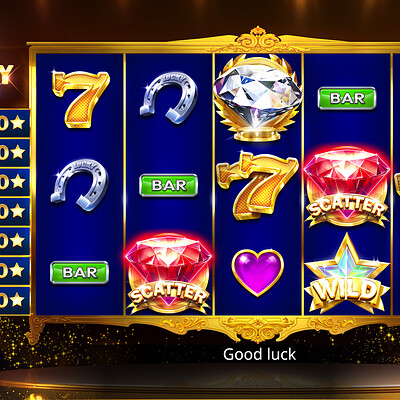Tap the star-shaped WILD symbol
This screenshot has width=400, height=400.
pos(347,274)
